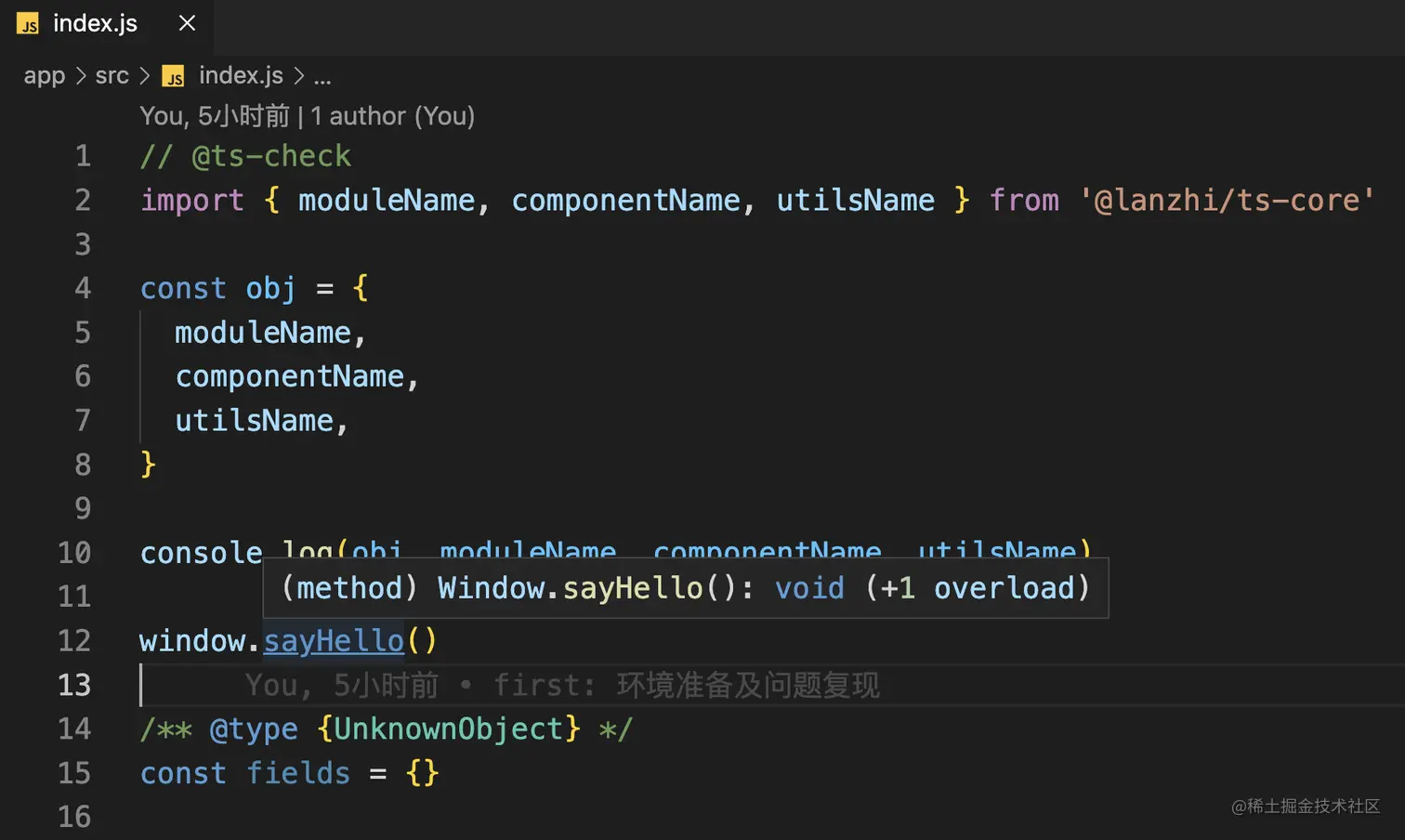The height and width of the screenshot is (840, 1405).
Task: Click componentName property on line 6
Action: point(290,376)
